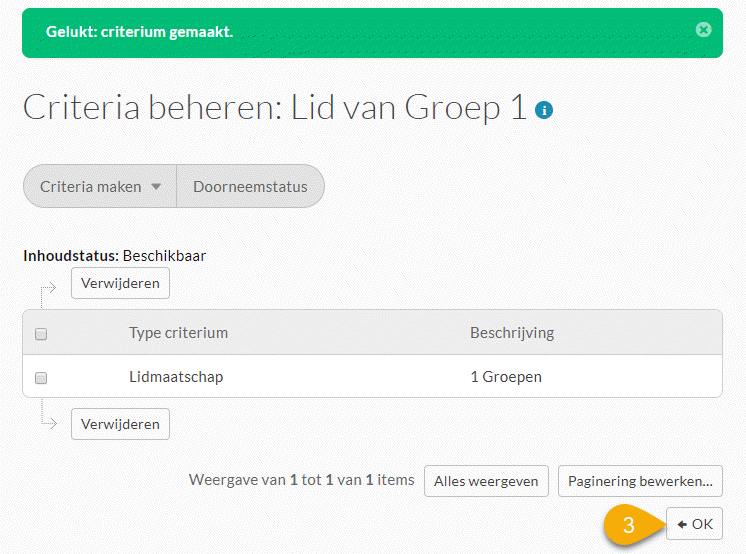Sort by Beschrijving column header
This screenshot has width=746, height=554.
(x=512, y=333)
